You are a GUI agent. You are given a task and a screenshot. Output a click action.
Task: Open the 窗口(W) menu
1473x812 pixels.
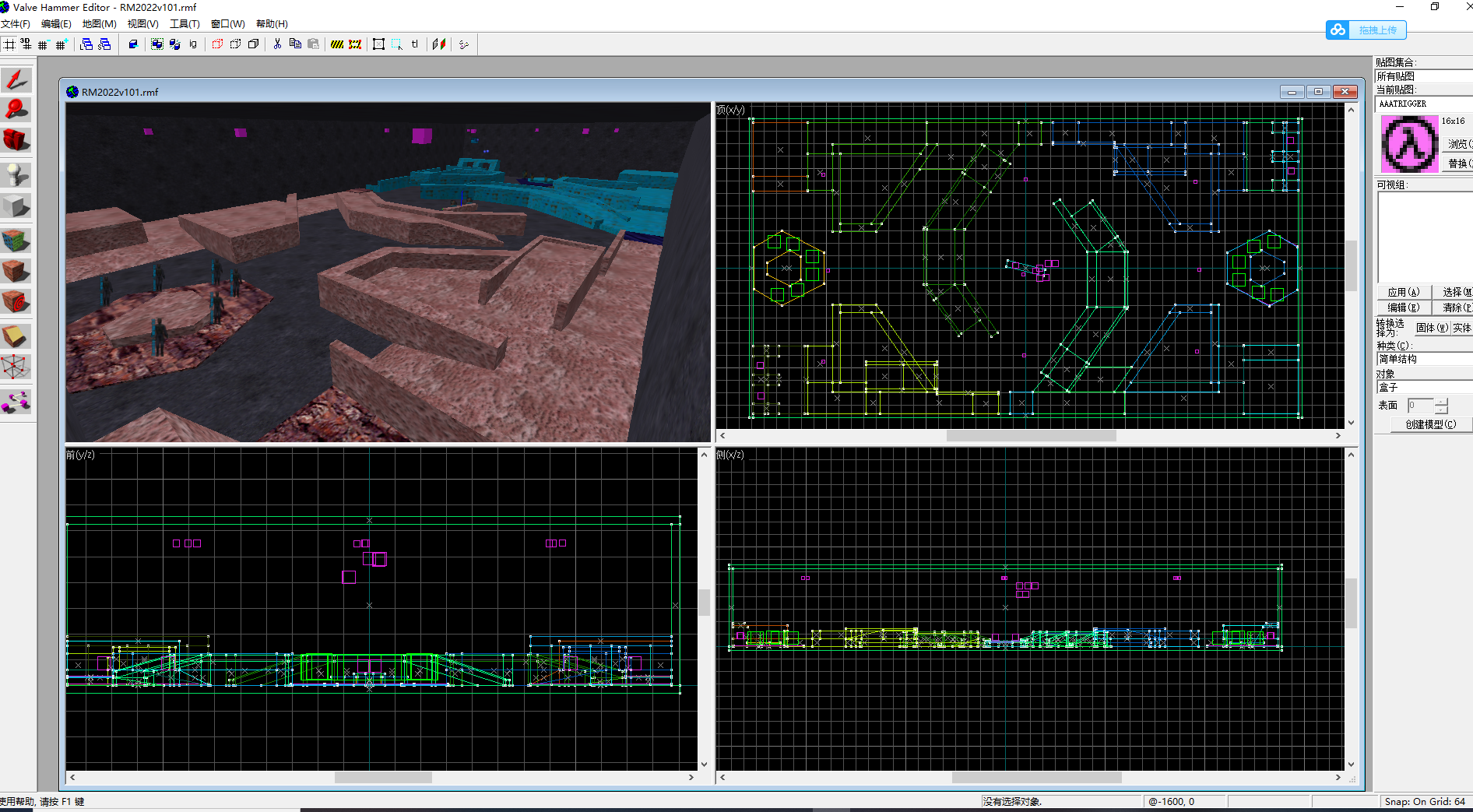227,24
